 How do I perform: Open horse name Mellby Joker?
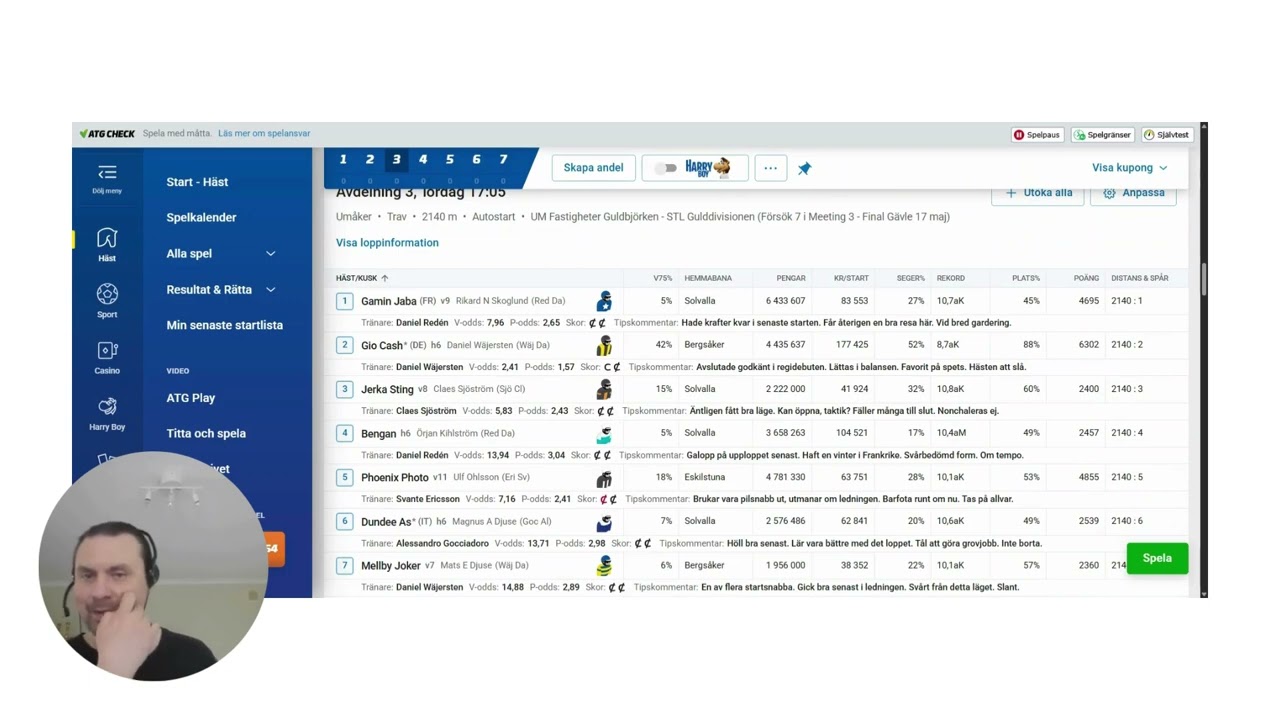tap(390, 565)
